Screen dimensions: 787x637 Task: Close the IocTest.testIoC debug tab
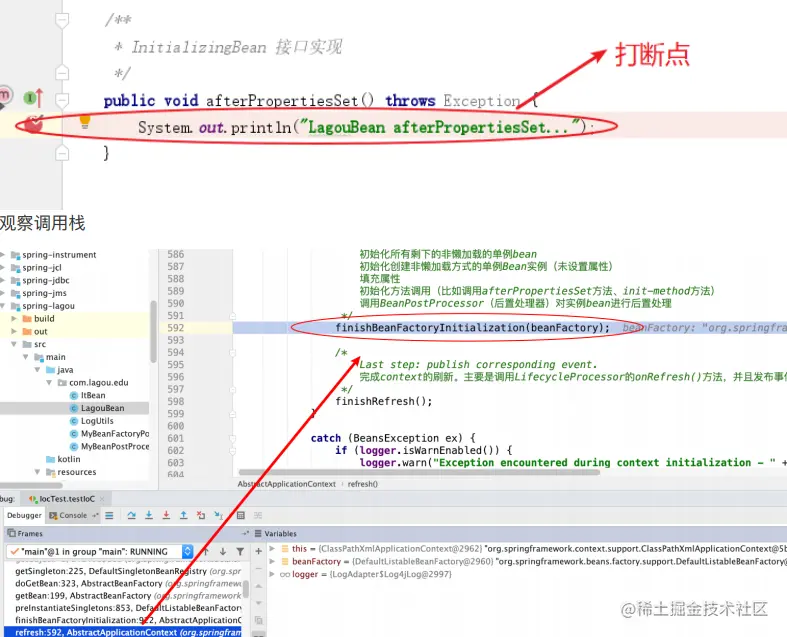(x=102, y=499)
